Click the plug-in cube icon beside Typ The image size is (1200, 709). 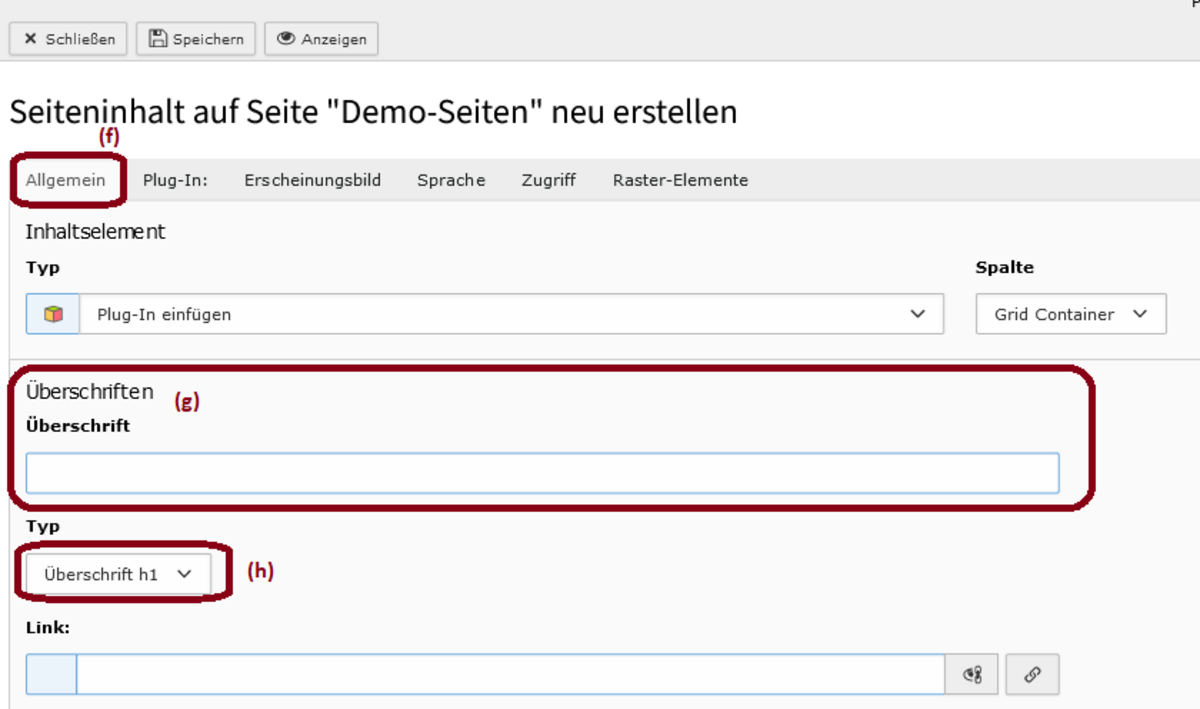pos(53,314)
